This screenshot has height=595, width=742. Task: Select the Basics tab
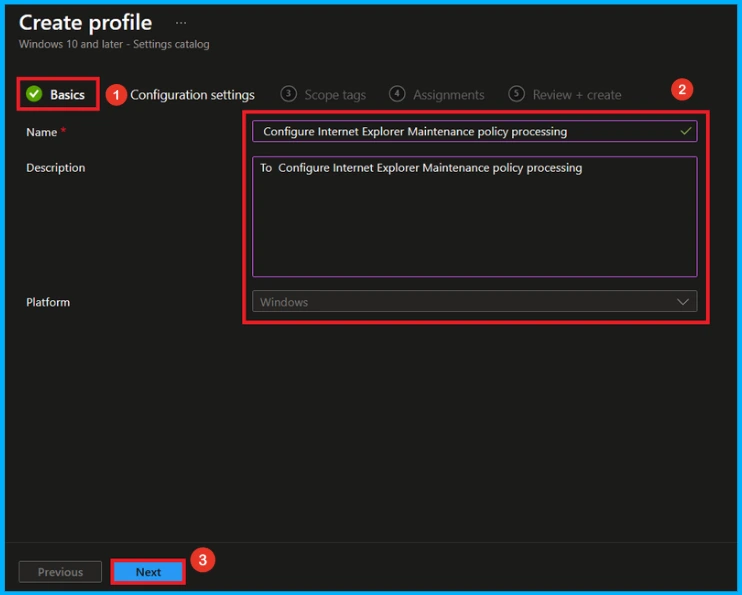point(58,94)
